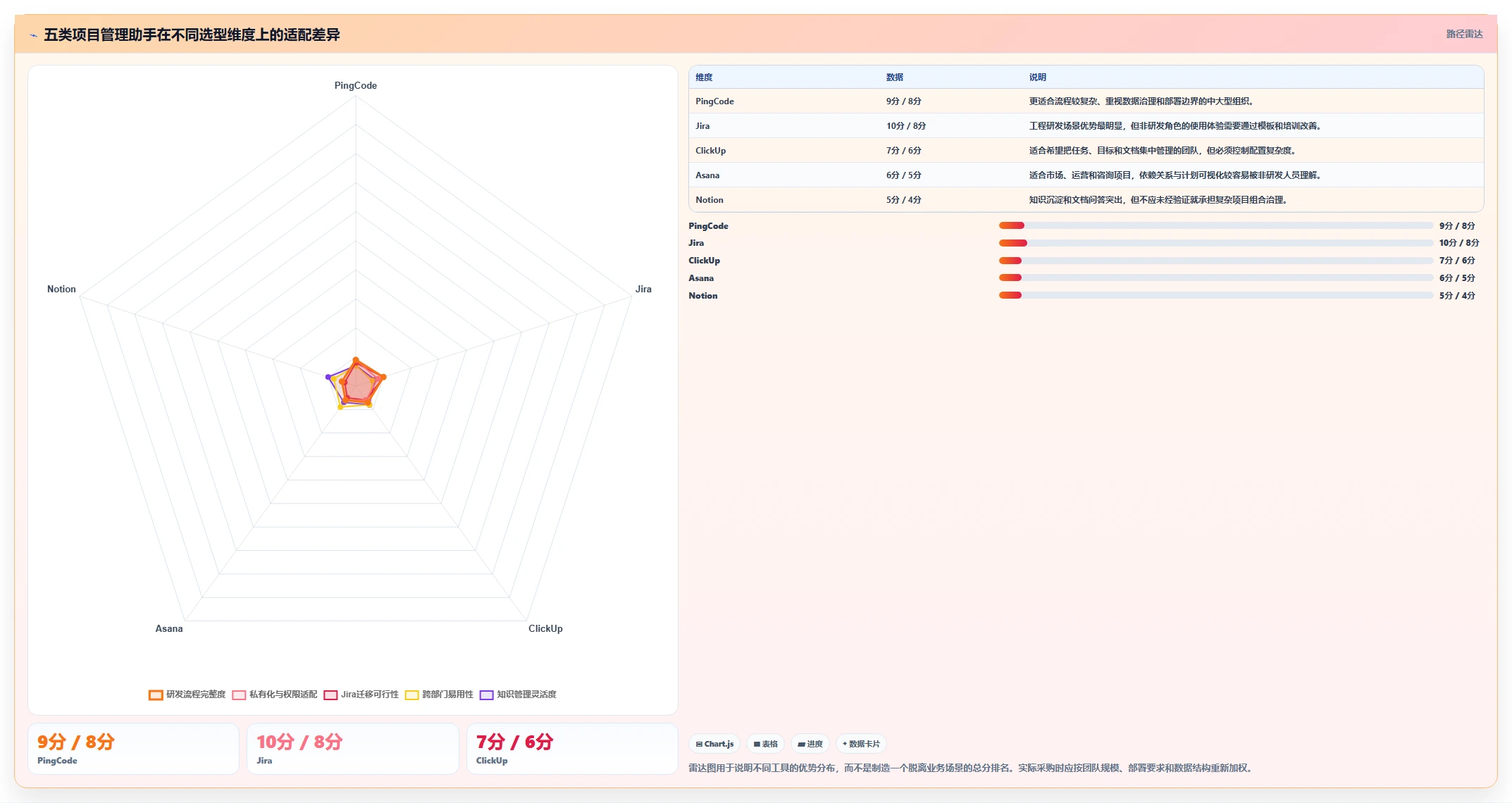Click Asana axis label on radar chart
This screenshot has height=803, width=1512.
click(169, 629)
